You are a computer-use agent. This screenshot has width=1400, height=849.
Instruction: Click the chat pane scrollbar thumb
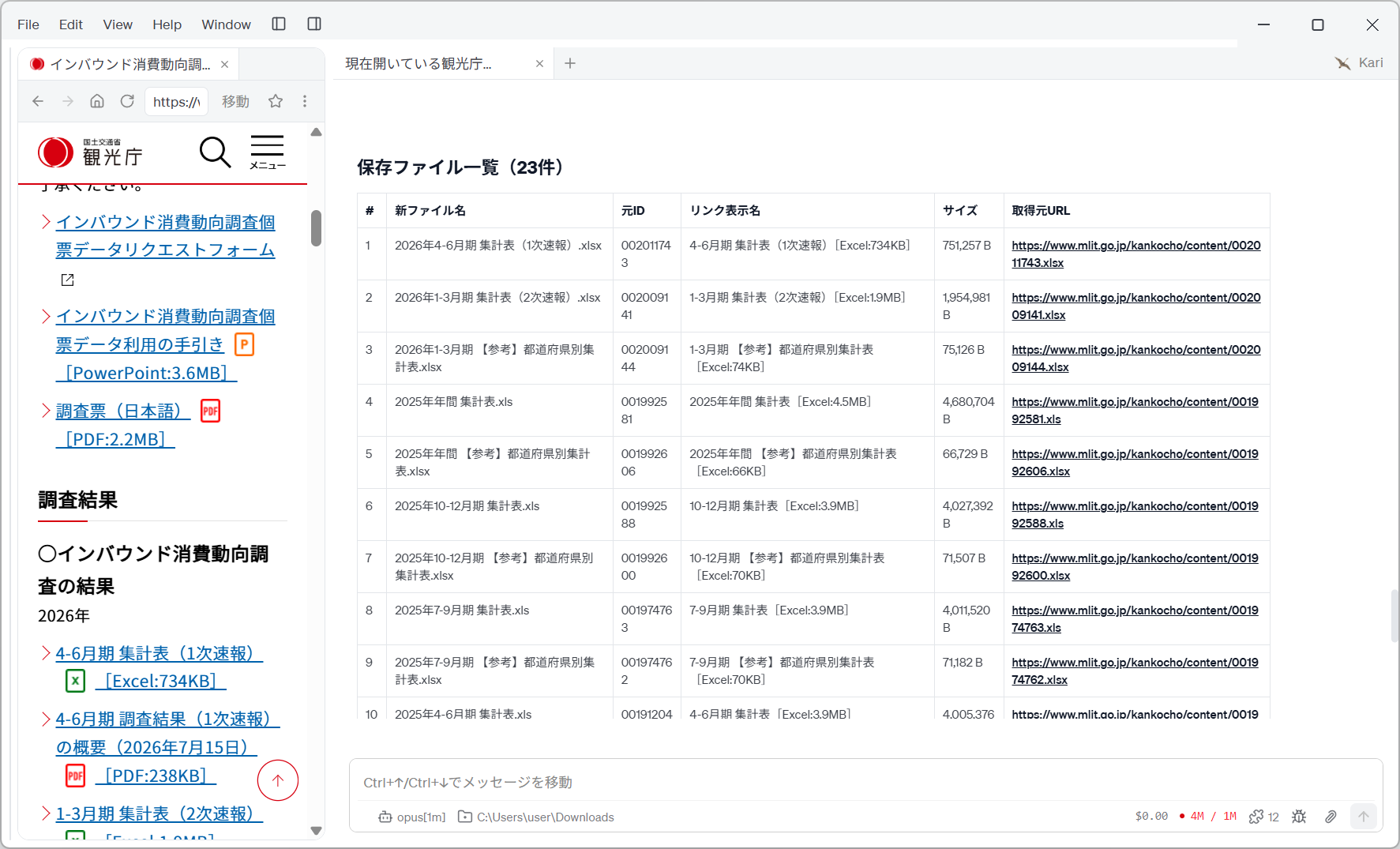(x=1394, y=615)
